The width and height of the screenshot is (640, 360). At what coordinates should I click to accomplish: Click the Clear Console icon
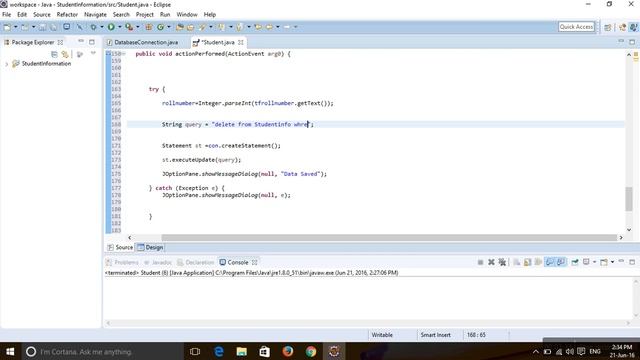(x=517, y=262)
